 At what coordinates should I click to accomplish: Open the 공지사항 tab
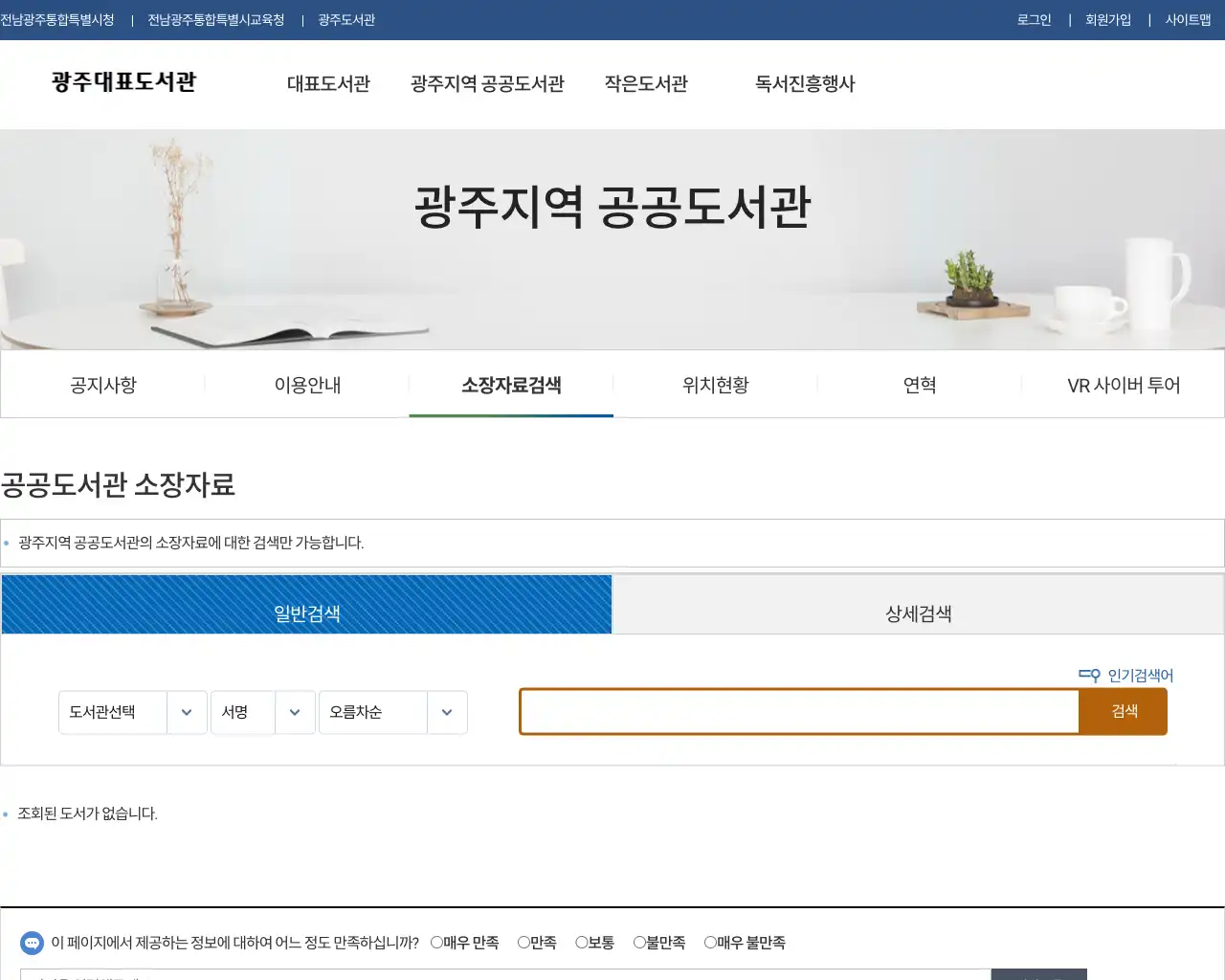coord(103,385)
